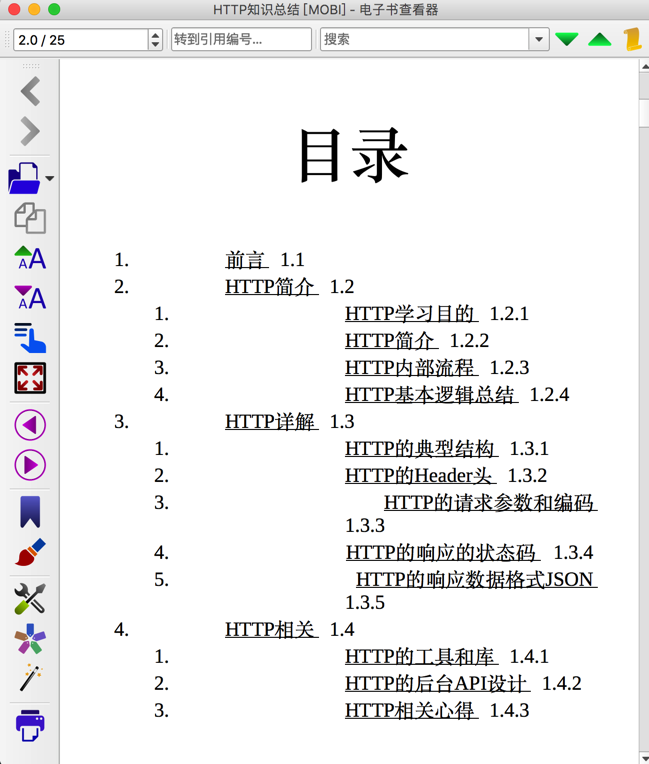Click the search text field
The width and height of the screenshot is (649, 764).
click(x=424, y=39)
